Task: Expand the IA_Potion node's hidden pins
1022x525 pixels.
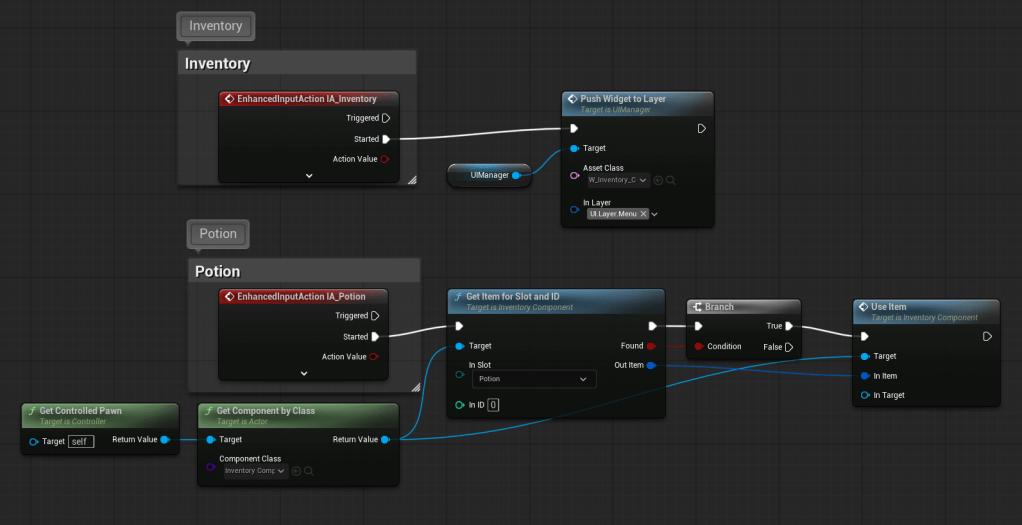Action: (x=304, y=373)
